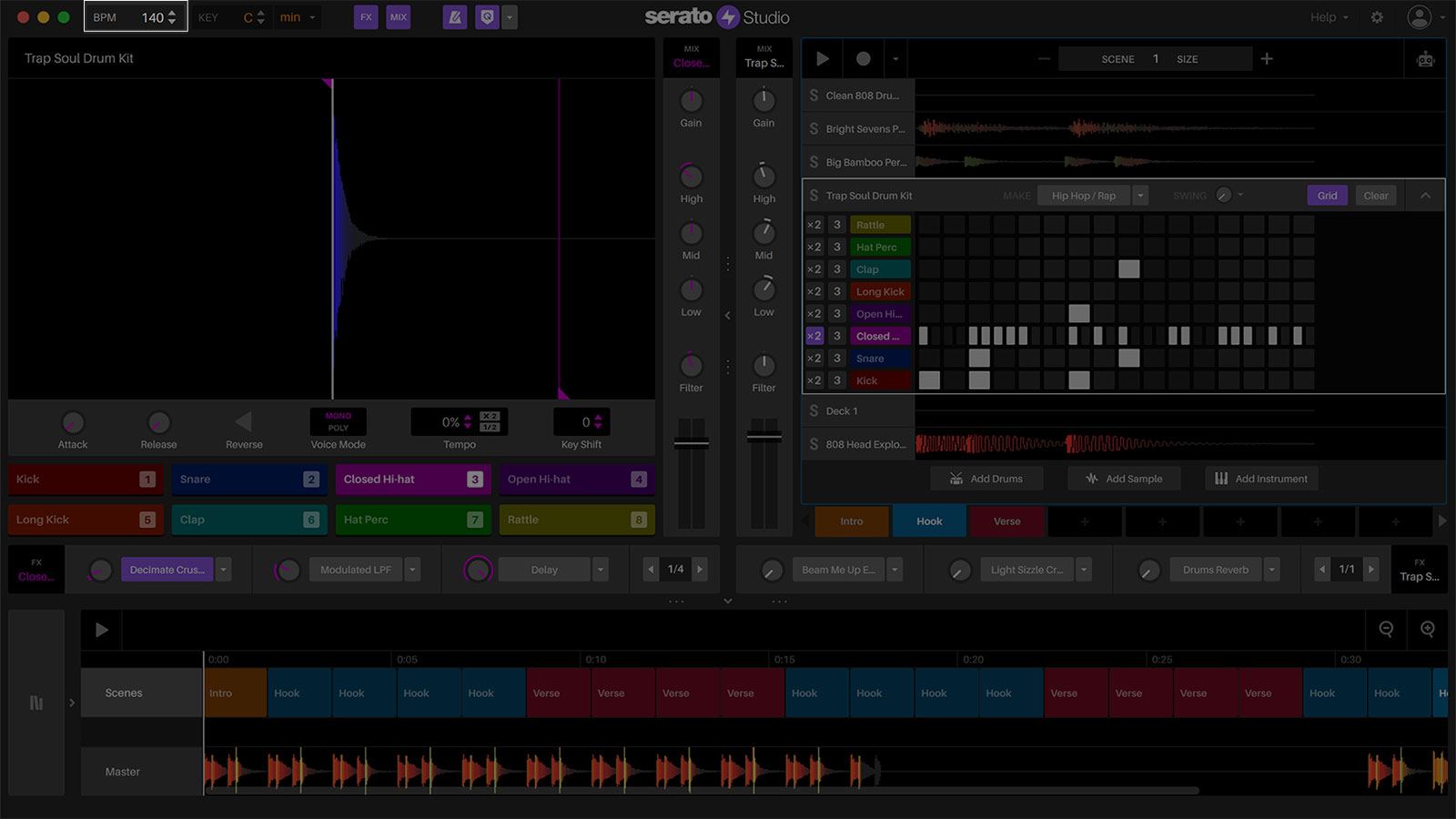Click Serato S icon on Clean 808 deck
Viewport: 1456px width, 819px height.
[814, 96]
